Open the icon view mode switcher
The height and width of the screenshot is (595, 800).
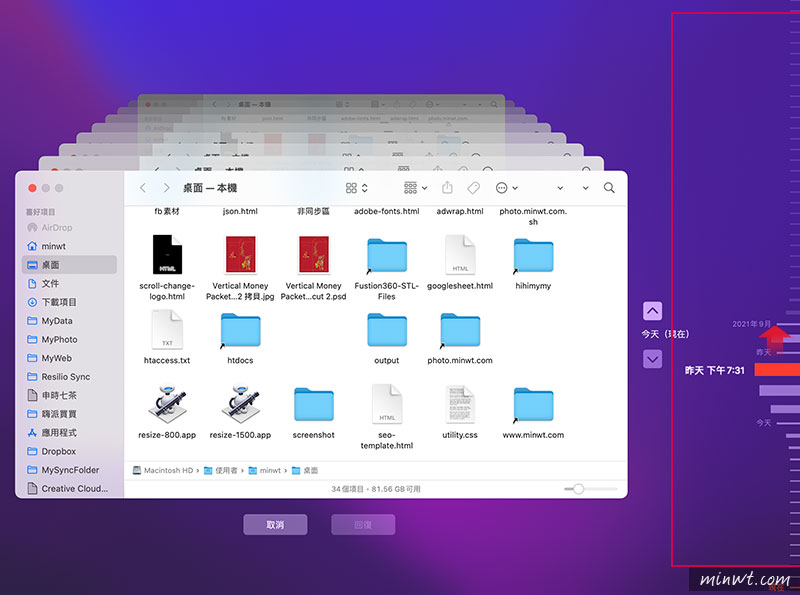(x=356, y=188)
